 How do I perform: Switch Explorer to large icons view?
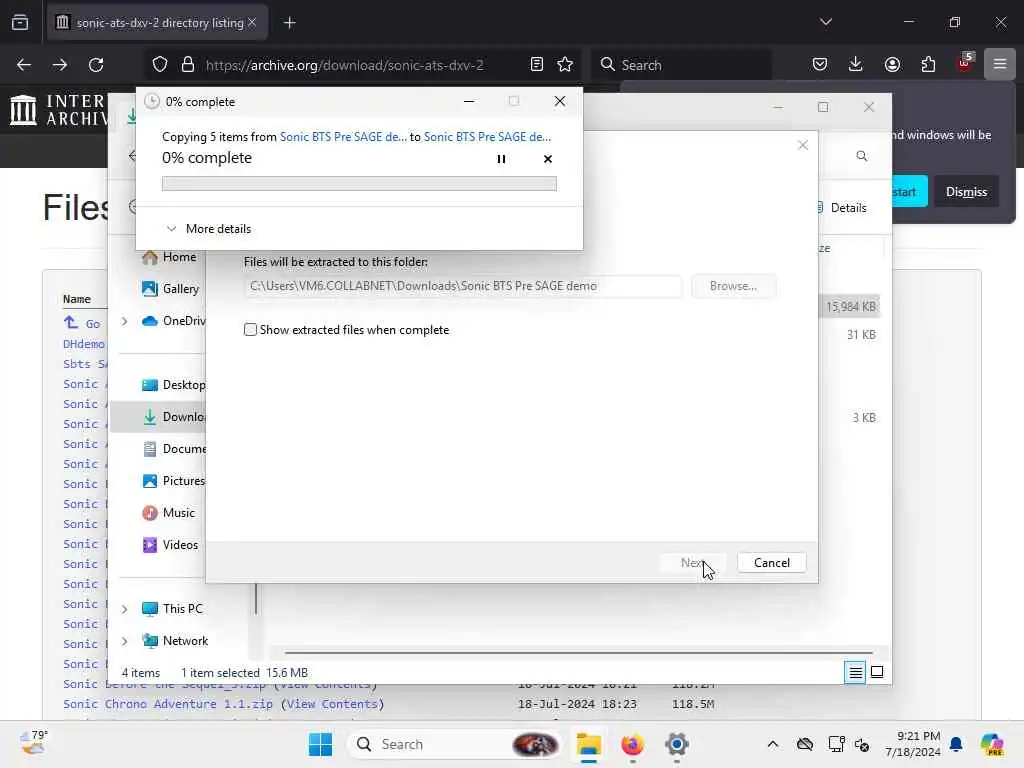click(x=877, y=672)
